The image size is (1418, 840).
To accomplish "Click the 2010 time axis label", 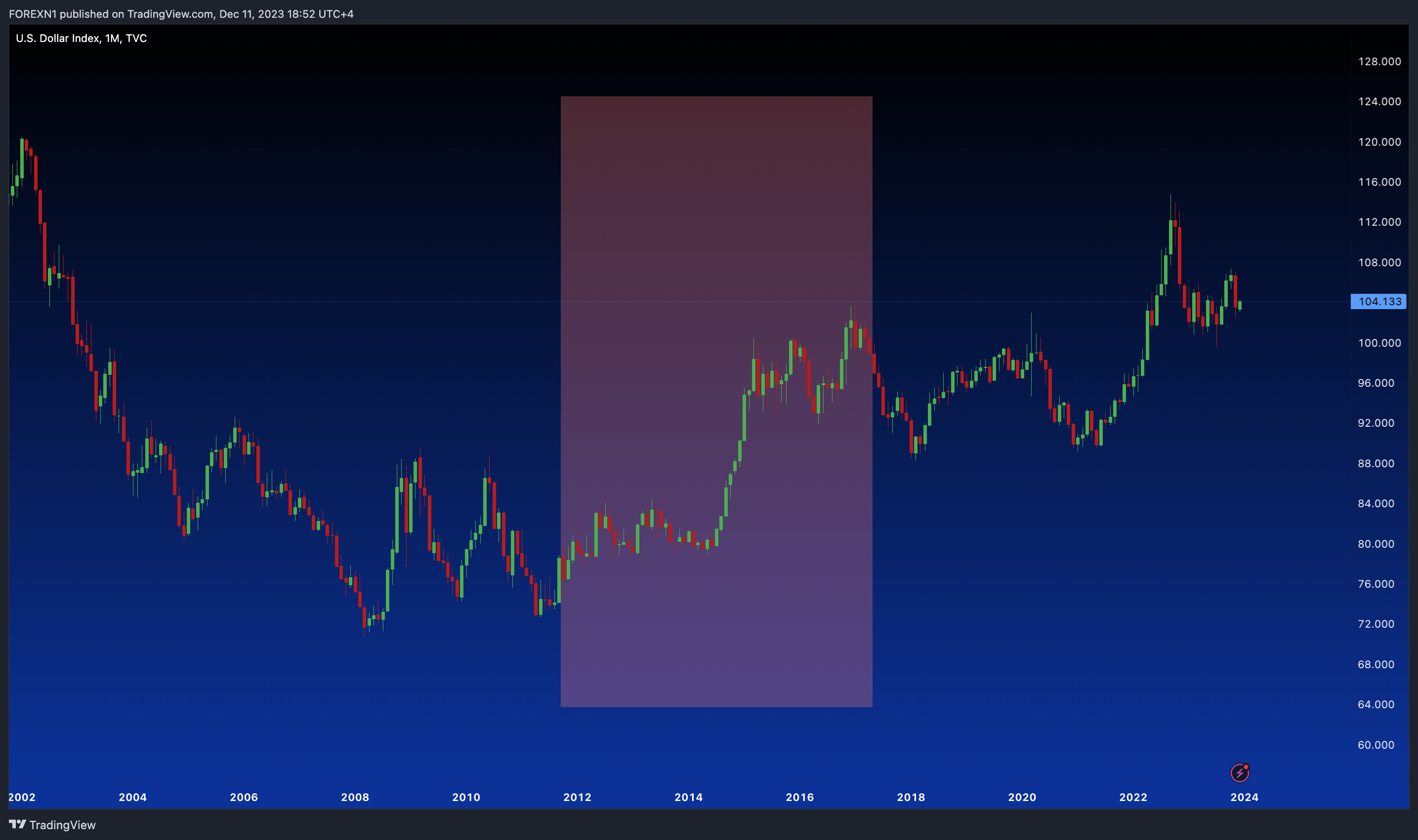I will pyautogui.click(x=466, y=797).
